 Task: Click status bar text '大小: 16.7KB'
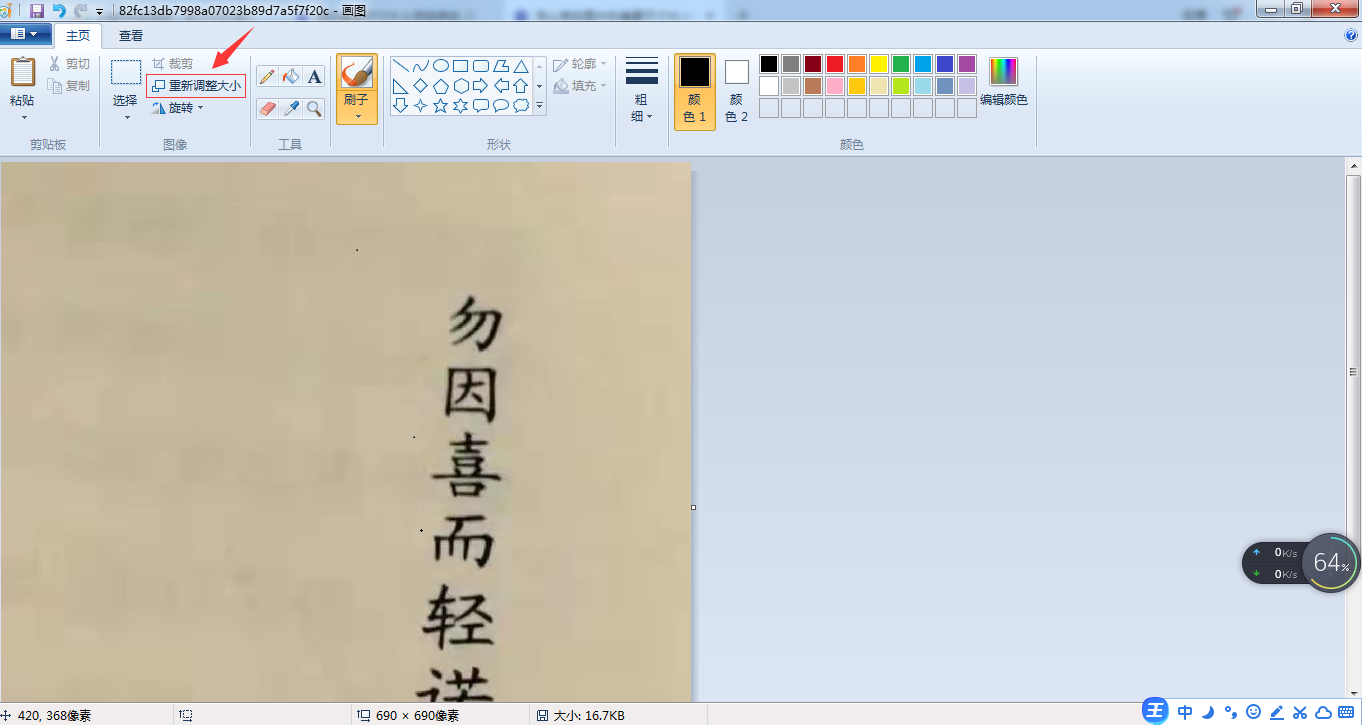coord(589,716)
